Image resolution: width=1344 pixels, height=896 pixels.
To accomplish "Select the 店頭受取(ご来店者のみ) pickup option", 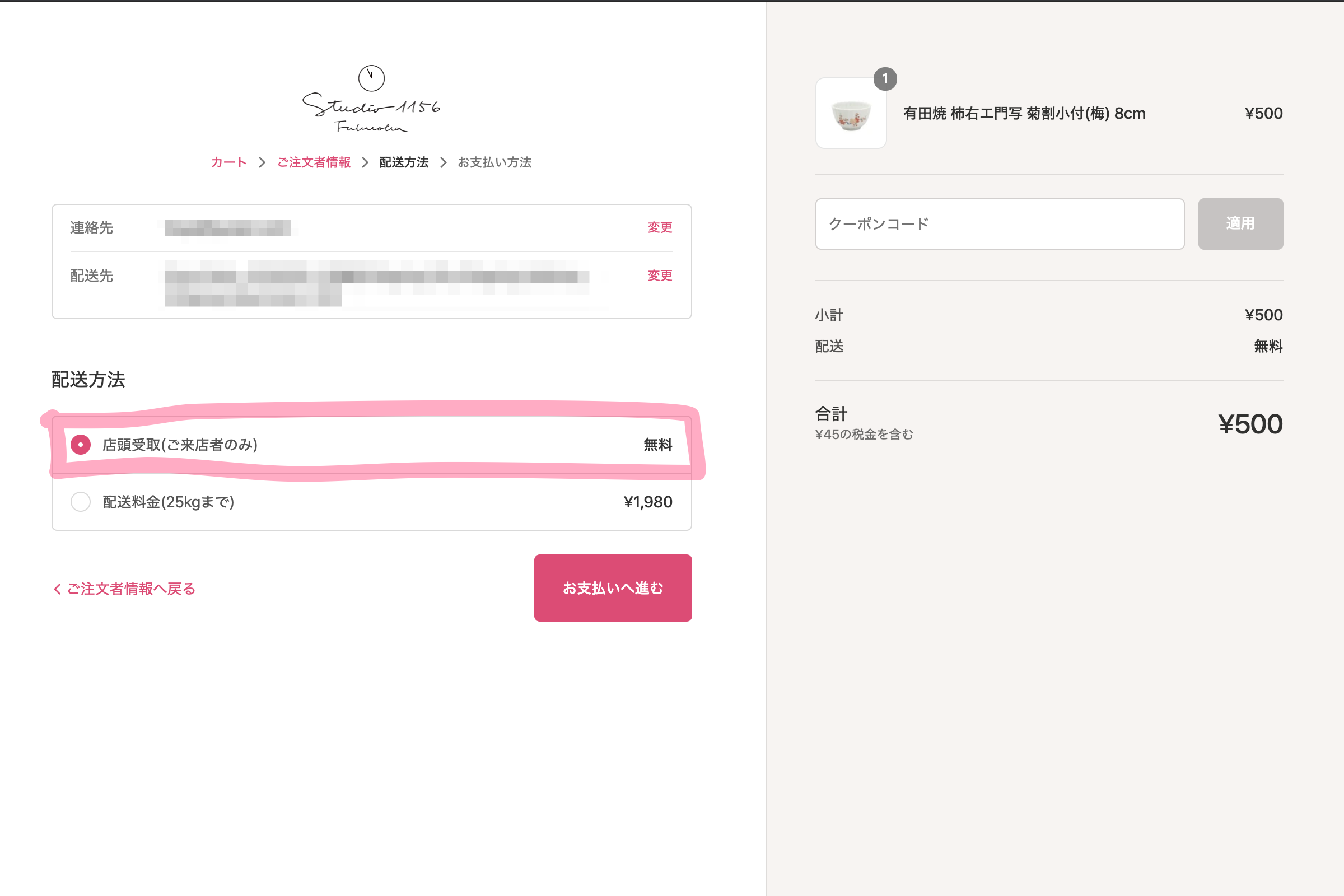I will click(180, 445).
